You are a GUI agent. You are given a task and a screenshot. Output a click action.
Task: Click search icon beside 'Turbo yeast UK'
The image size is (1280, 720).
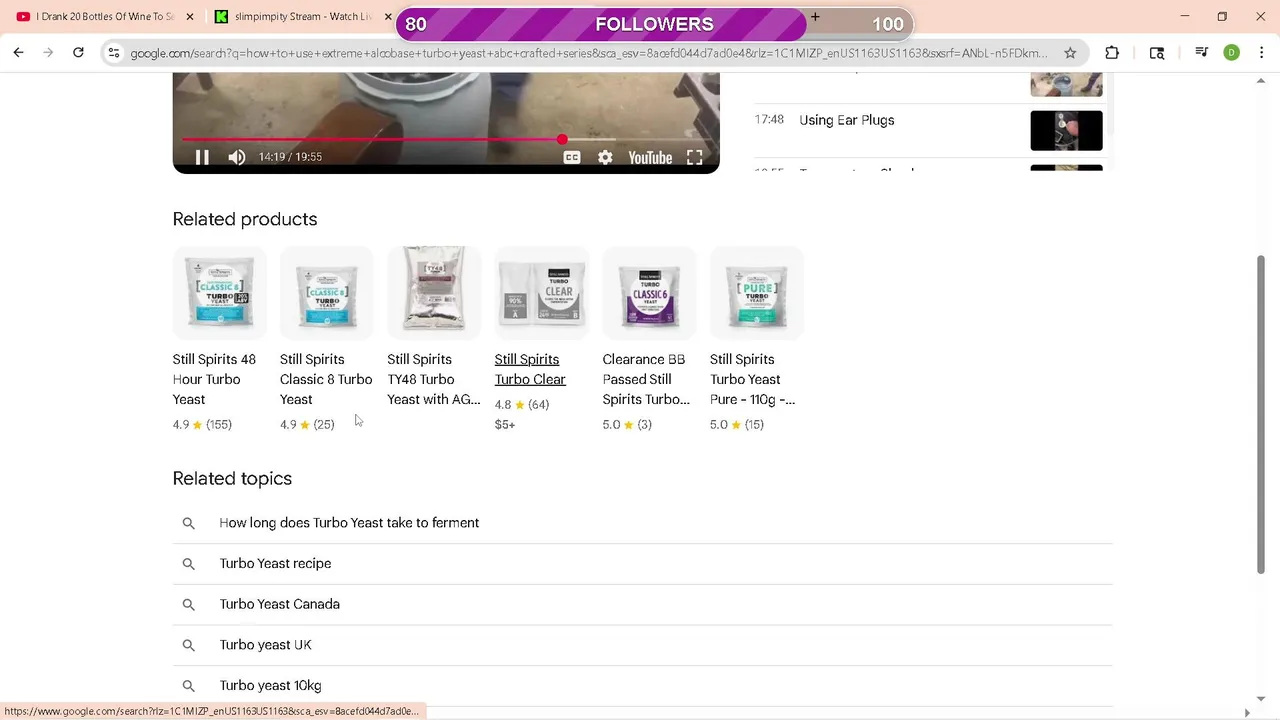pyautogui.click(x=188, y=645)
